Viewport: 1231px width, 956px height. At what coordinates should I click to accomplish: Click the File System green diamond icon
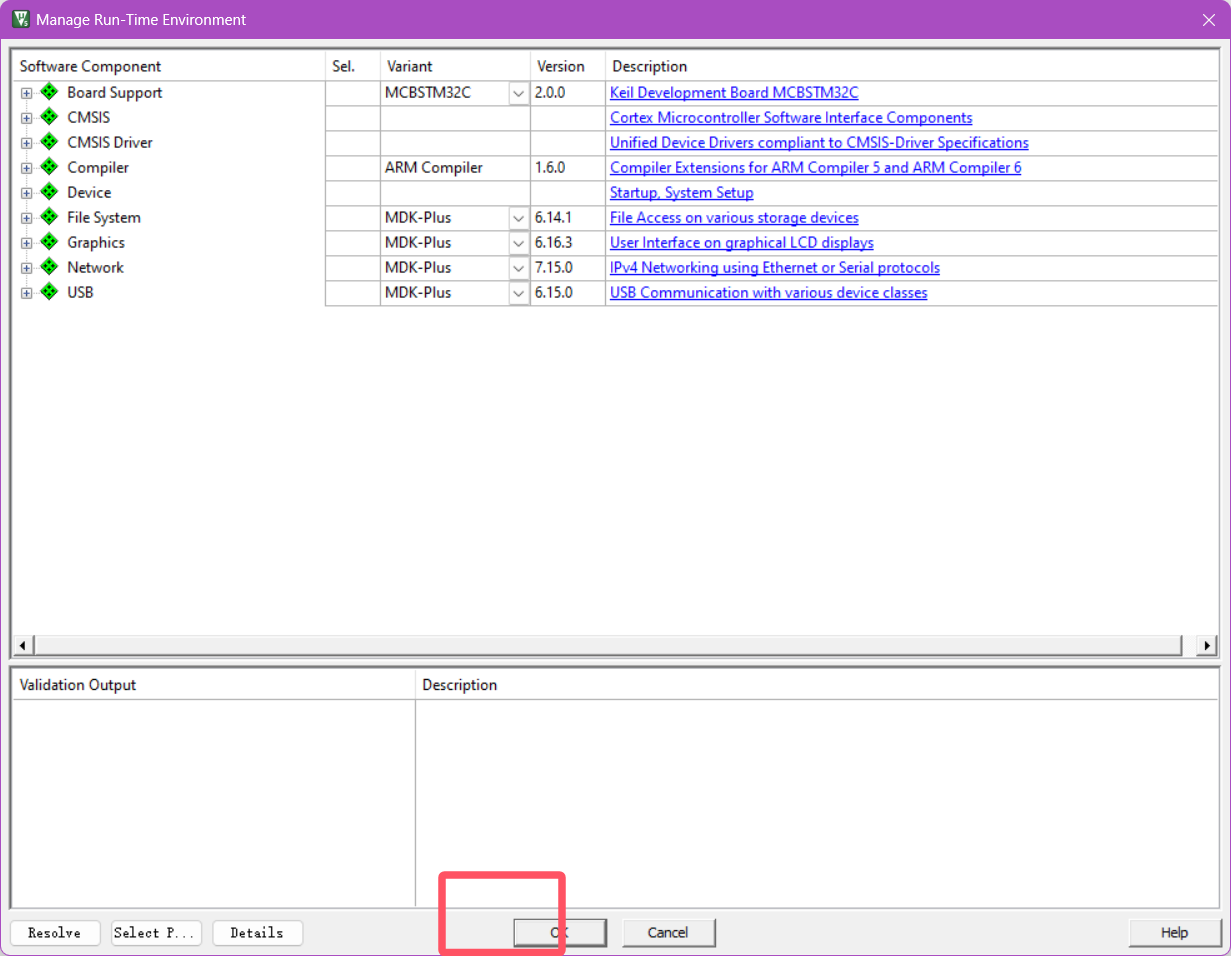pyautogui.click(x=49, y=217)
